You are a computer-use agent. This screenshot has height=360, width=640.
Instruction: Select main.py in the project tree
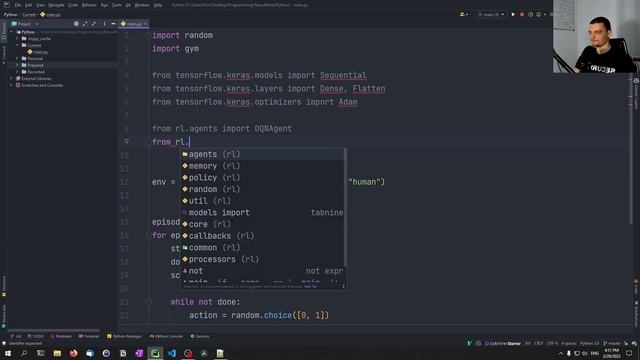(38, 52)
